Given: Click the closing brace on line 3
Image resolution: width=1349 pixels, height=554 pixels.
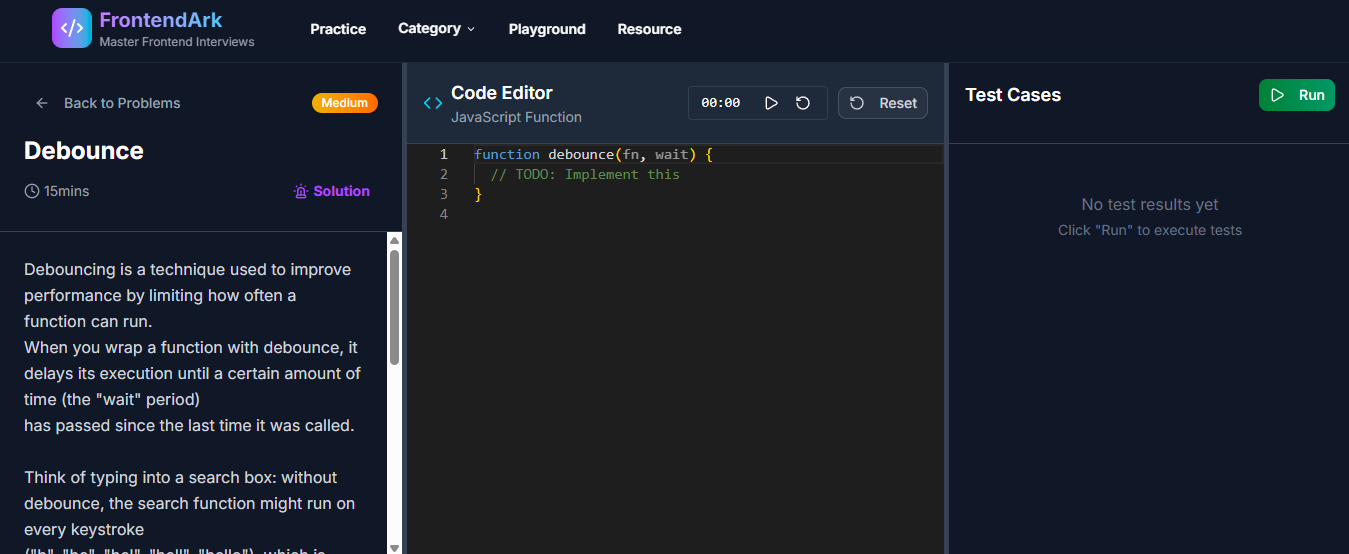Looking at the screenshot, I should 478,194.
